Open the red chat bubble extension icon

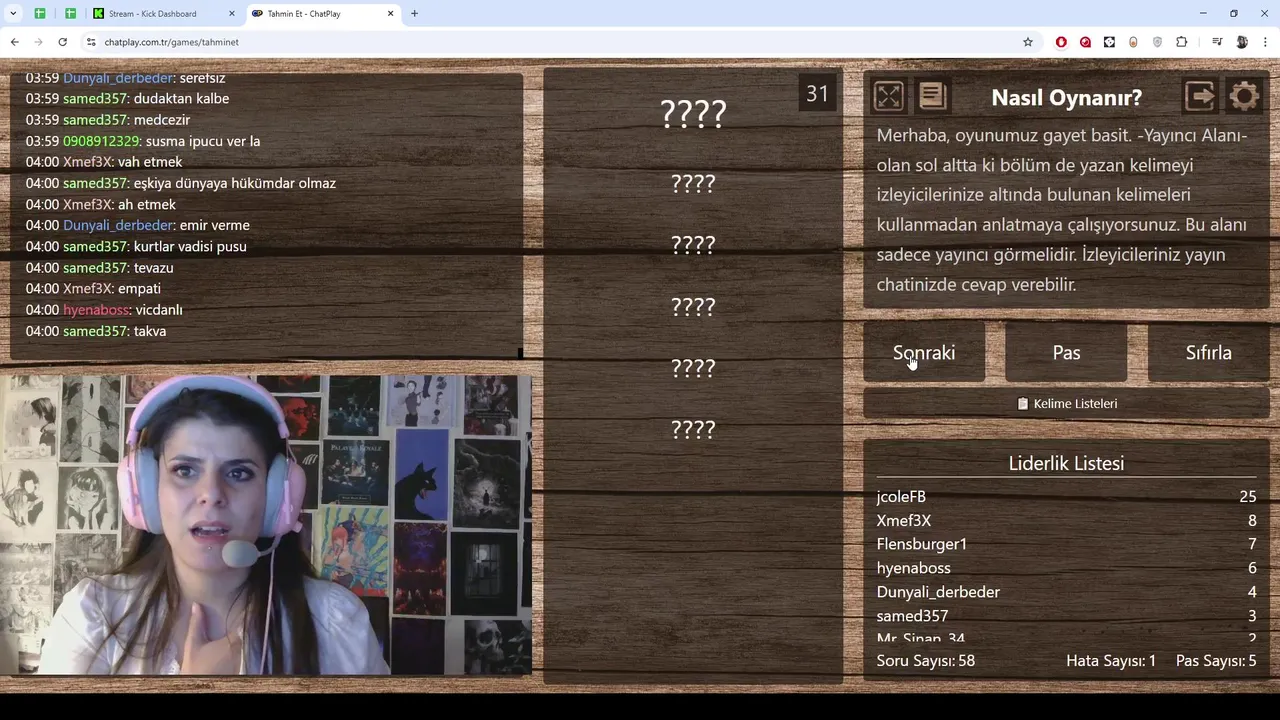click(x=1085, y=42)
